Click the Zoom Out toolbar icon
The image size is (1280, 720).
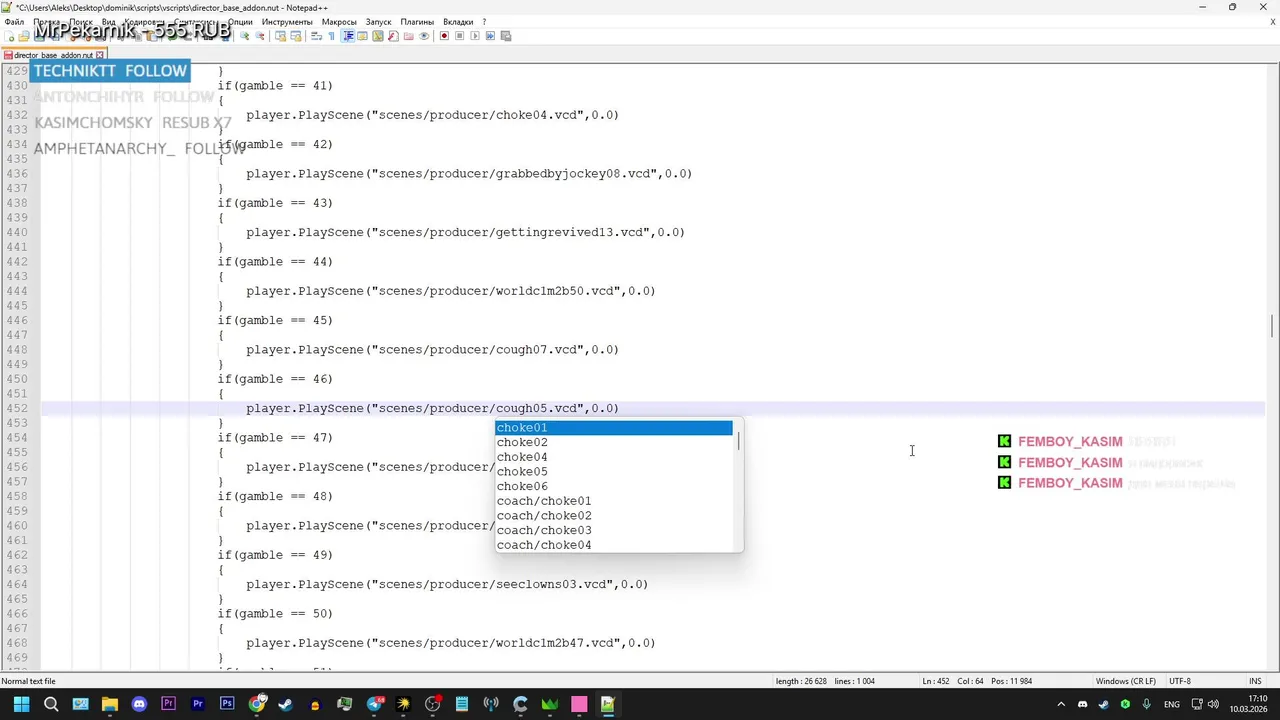[260, 36]
